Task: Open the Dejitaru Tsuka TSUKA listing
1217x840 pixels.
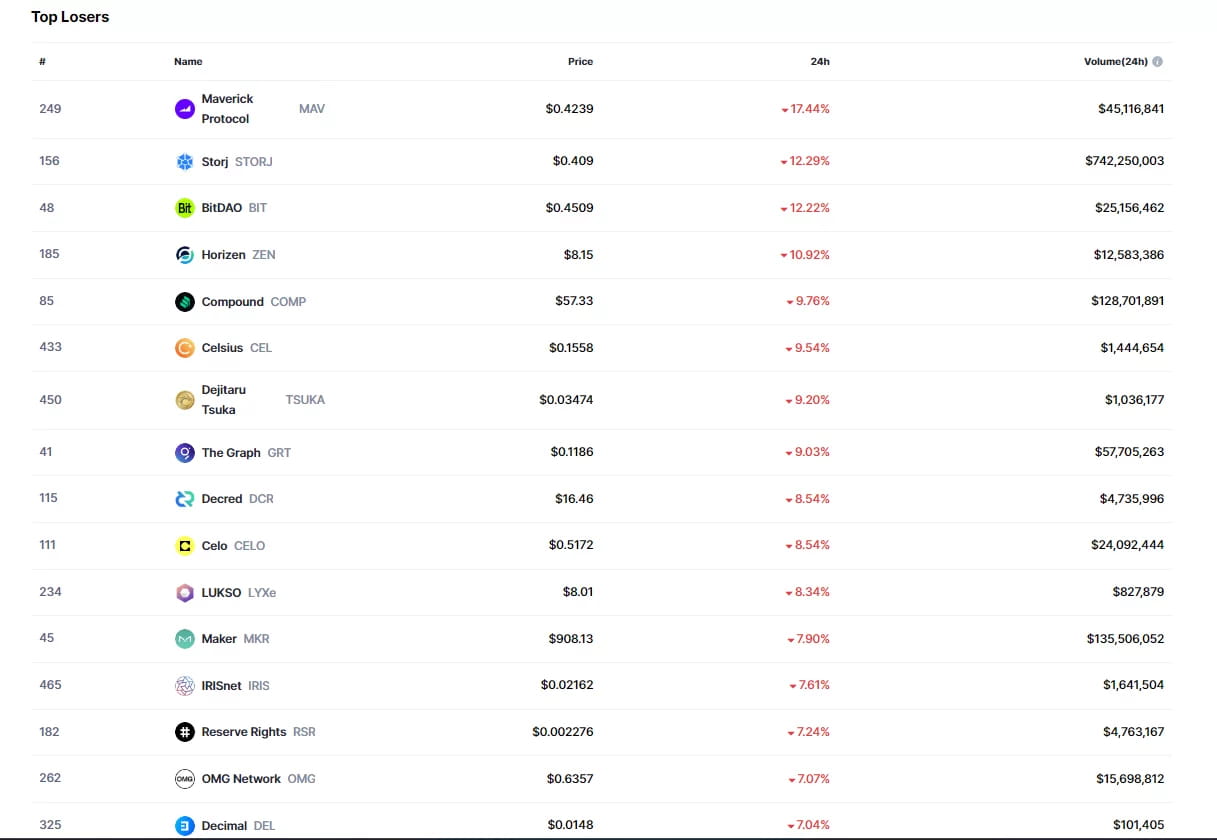Action: point(224,399)
